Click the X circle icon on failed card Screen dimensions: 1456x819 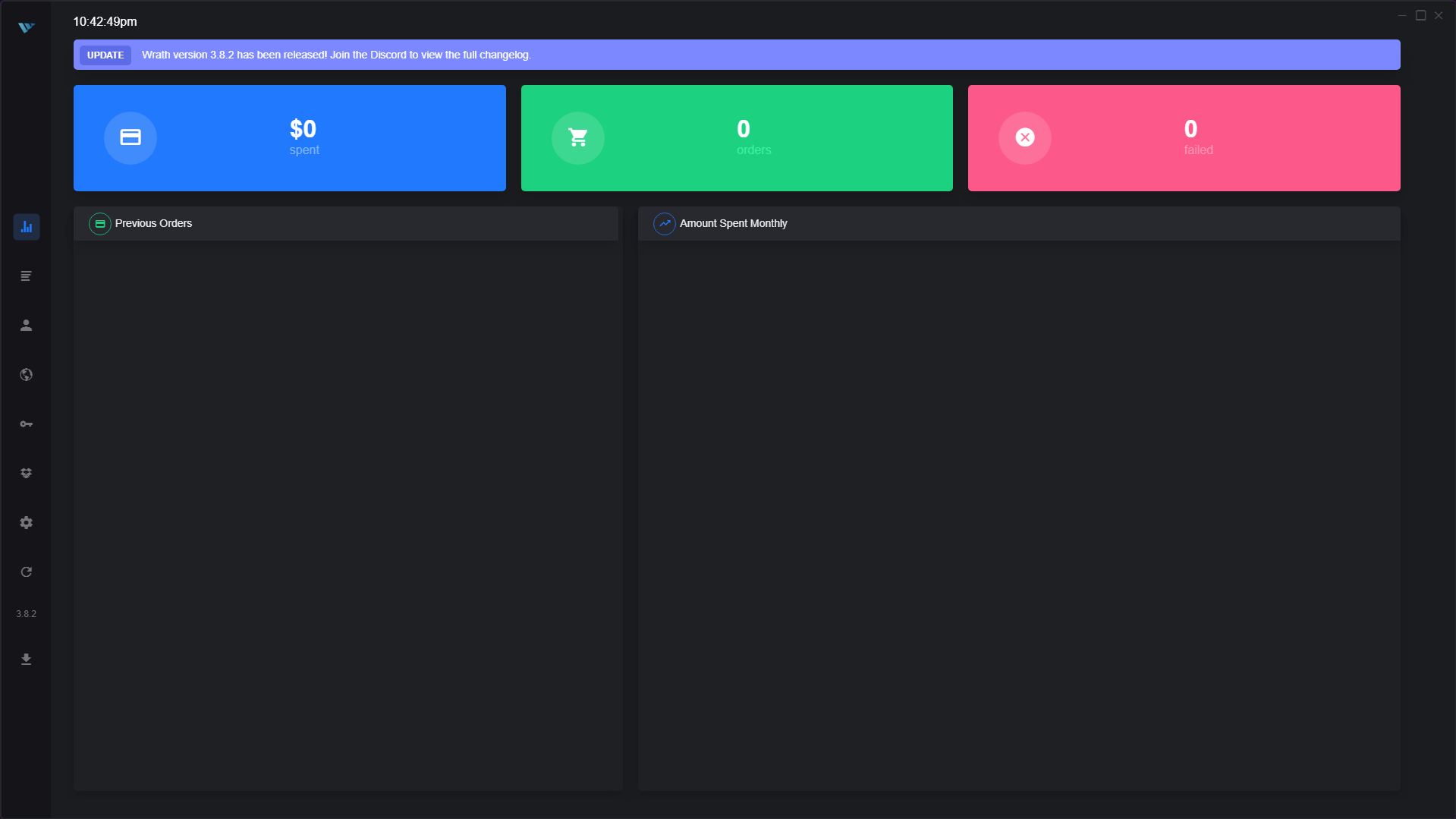(1025, 137)
